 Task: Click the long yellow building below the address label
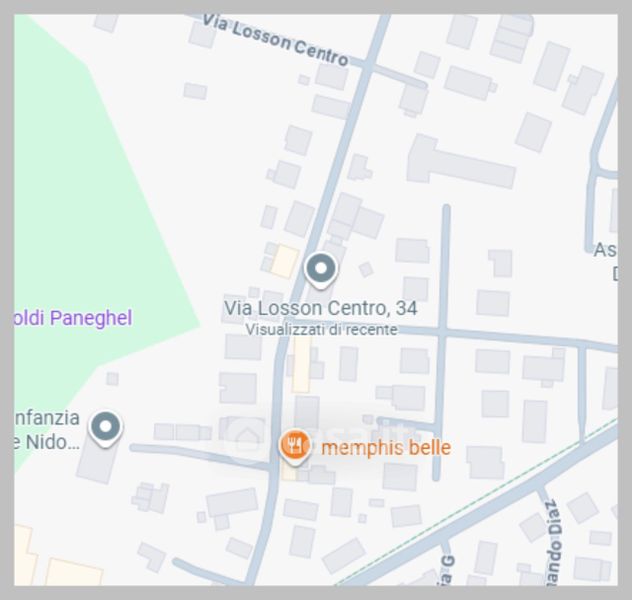pyautogui.click(x=301, y=364)
